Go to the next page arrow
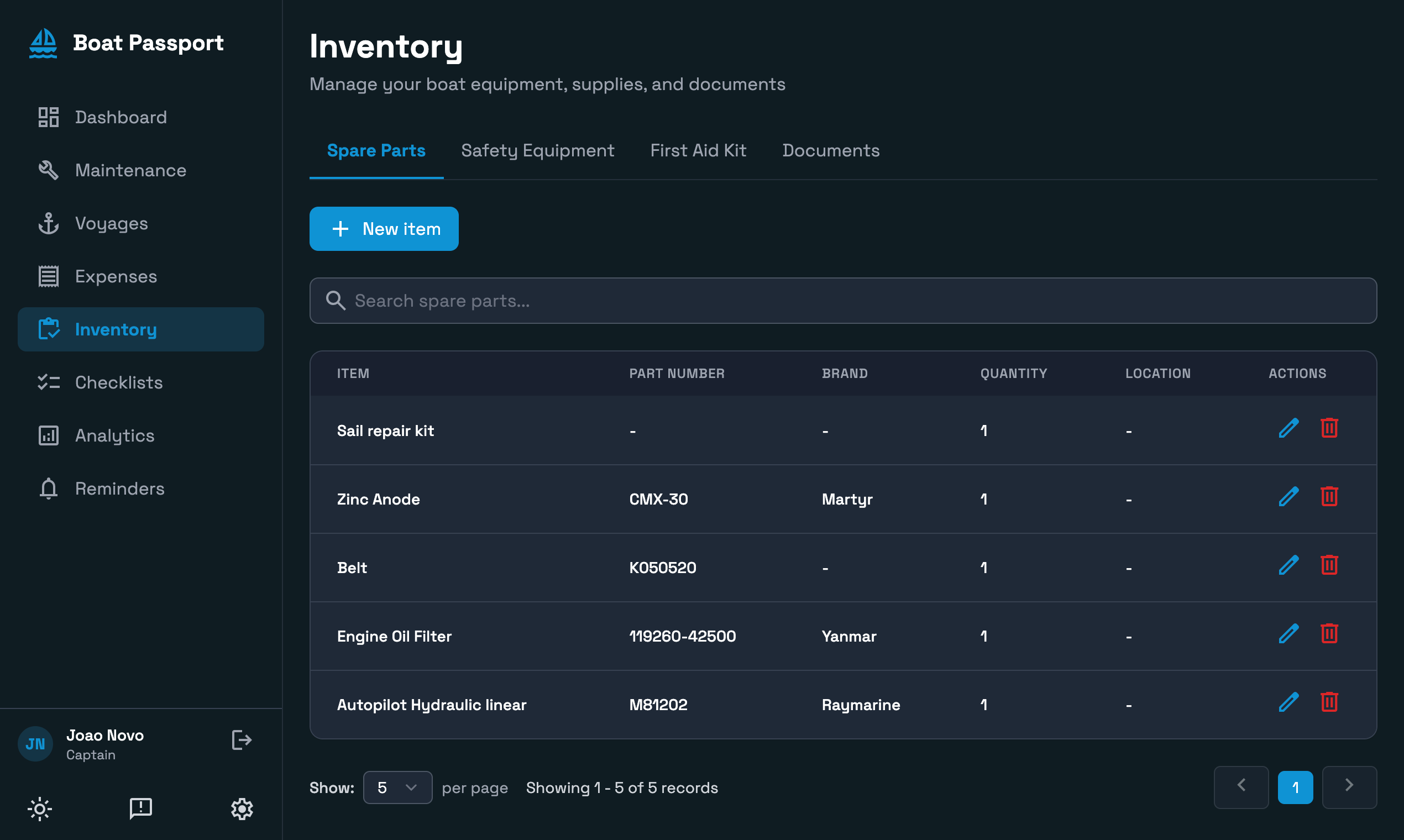This screenshot has width=1404, height=840. point(1349,786)
